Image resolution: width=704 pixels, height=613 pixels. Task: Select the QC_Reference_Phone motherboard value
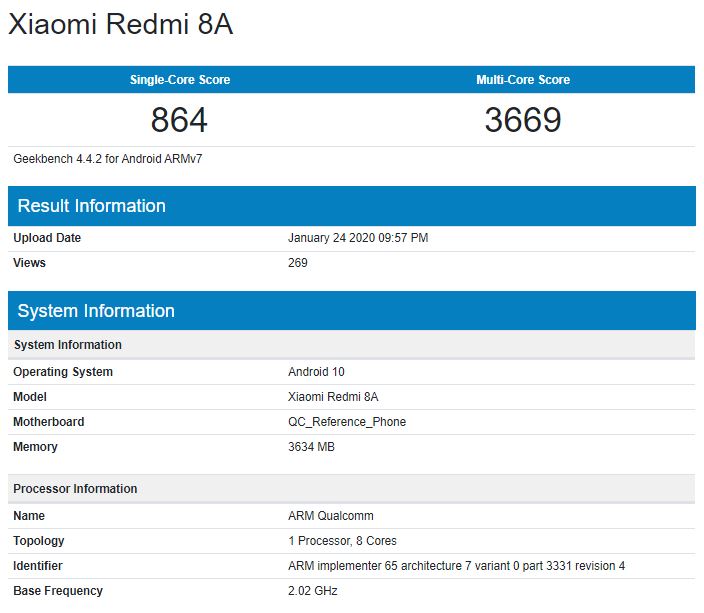[x=347, y=422]
